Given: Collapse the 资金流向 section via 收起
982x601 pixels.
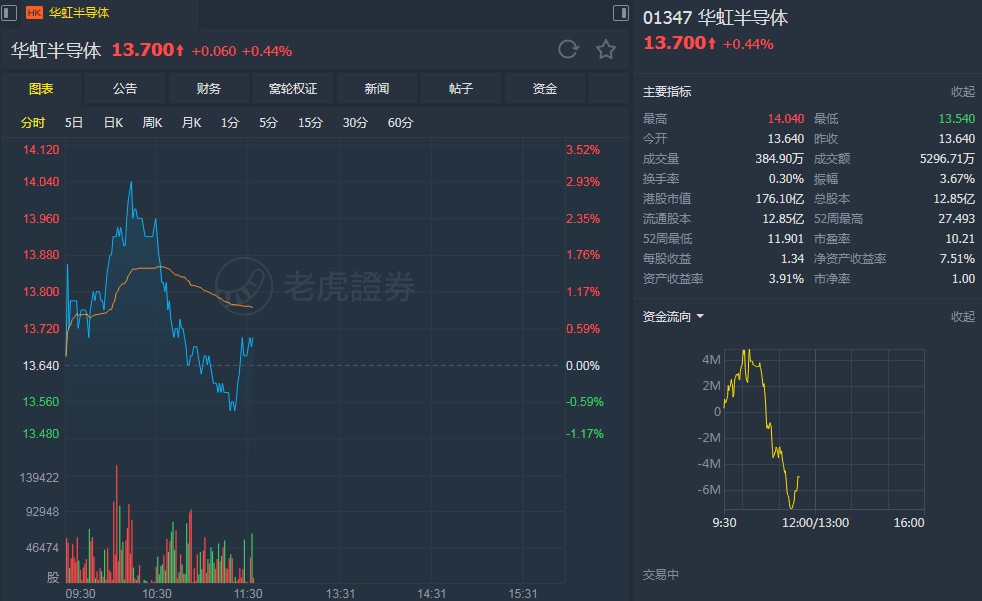Looking at the screenshot, I should (962, 317).
